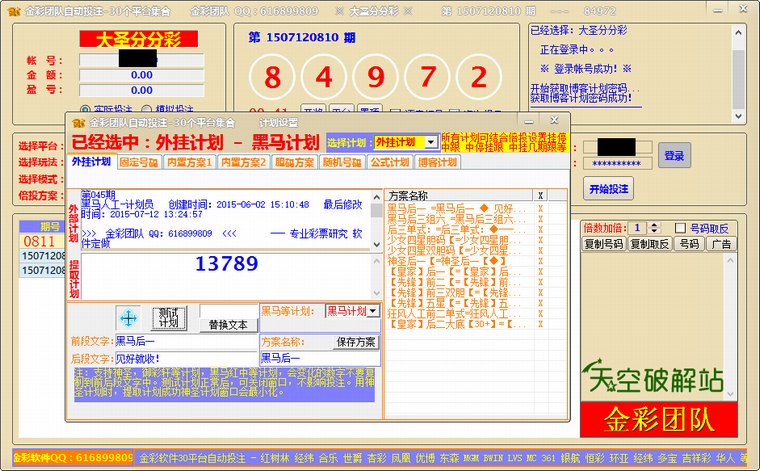Image resolution: width=760 pixels, height=471 pixels.
Task: Click the 登录 login button
Action: pyautogui.click(x=675, y=156)
